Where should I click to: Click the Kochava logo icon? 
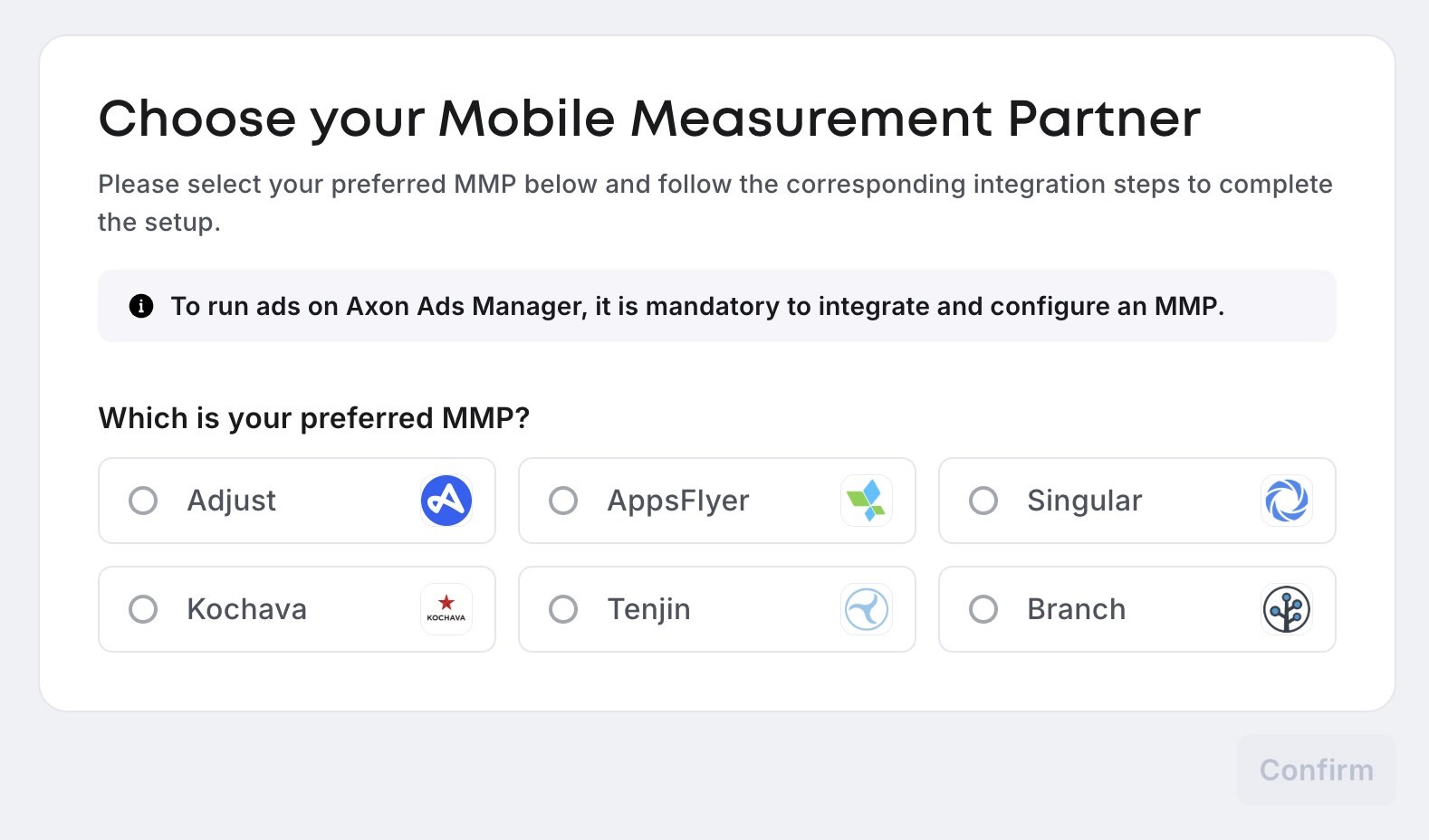point(446,609)
